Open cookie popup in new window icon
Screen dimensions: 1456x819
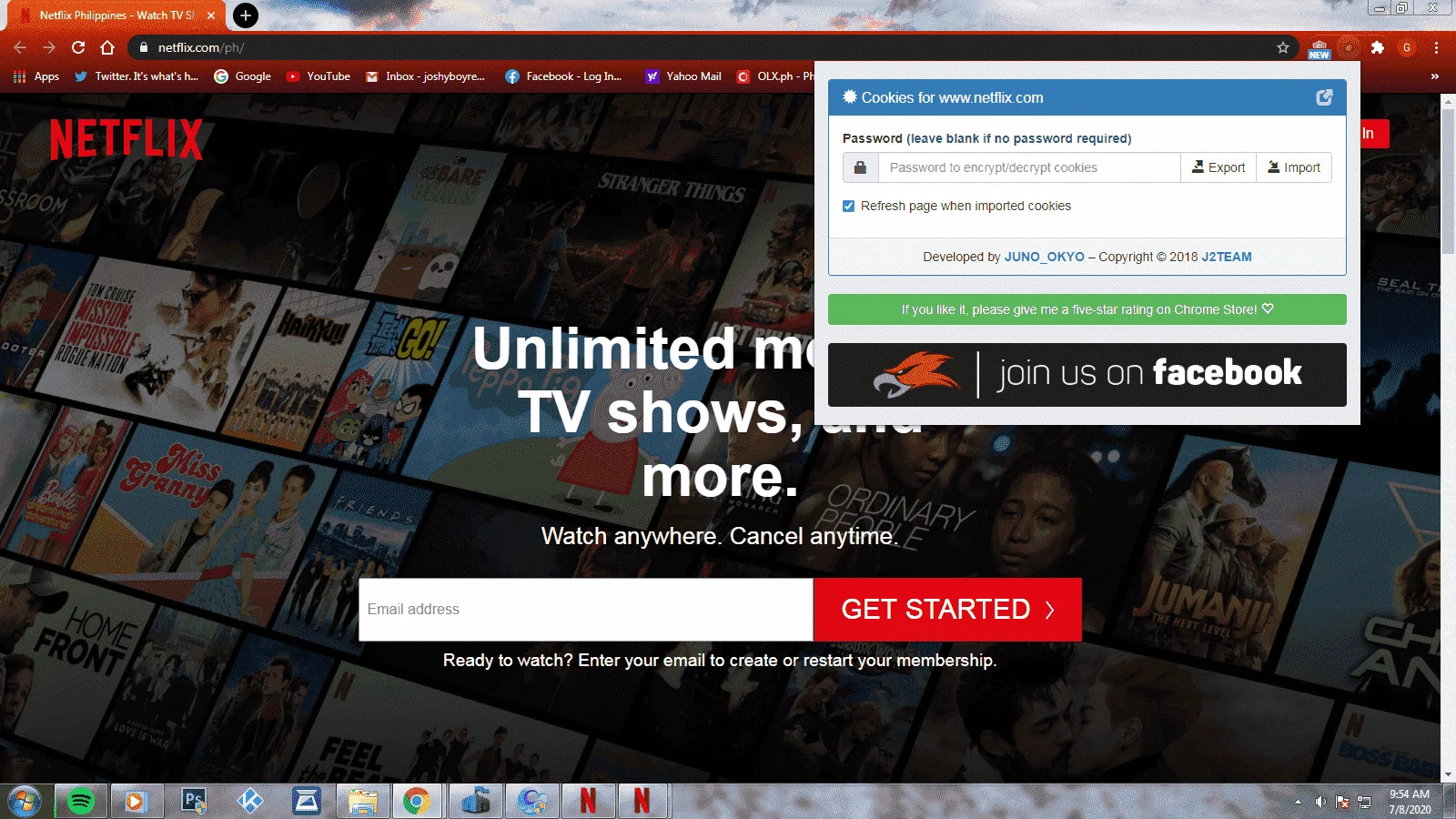click(1324, 97)
